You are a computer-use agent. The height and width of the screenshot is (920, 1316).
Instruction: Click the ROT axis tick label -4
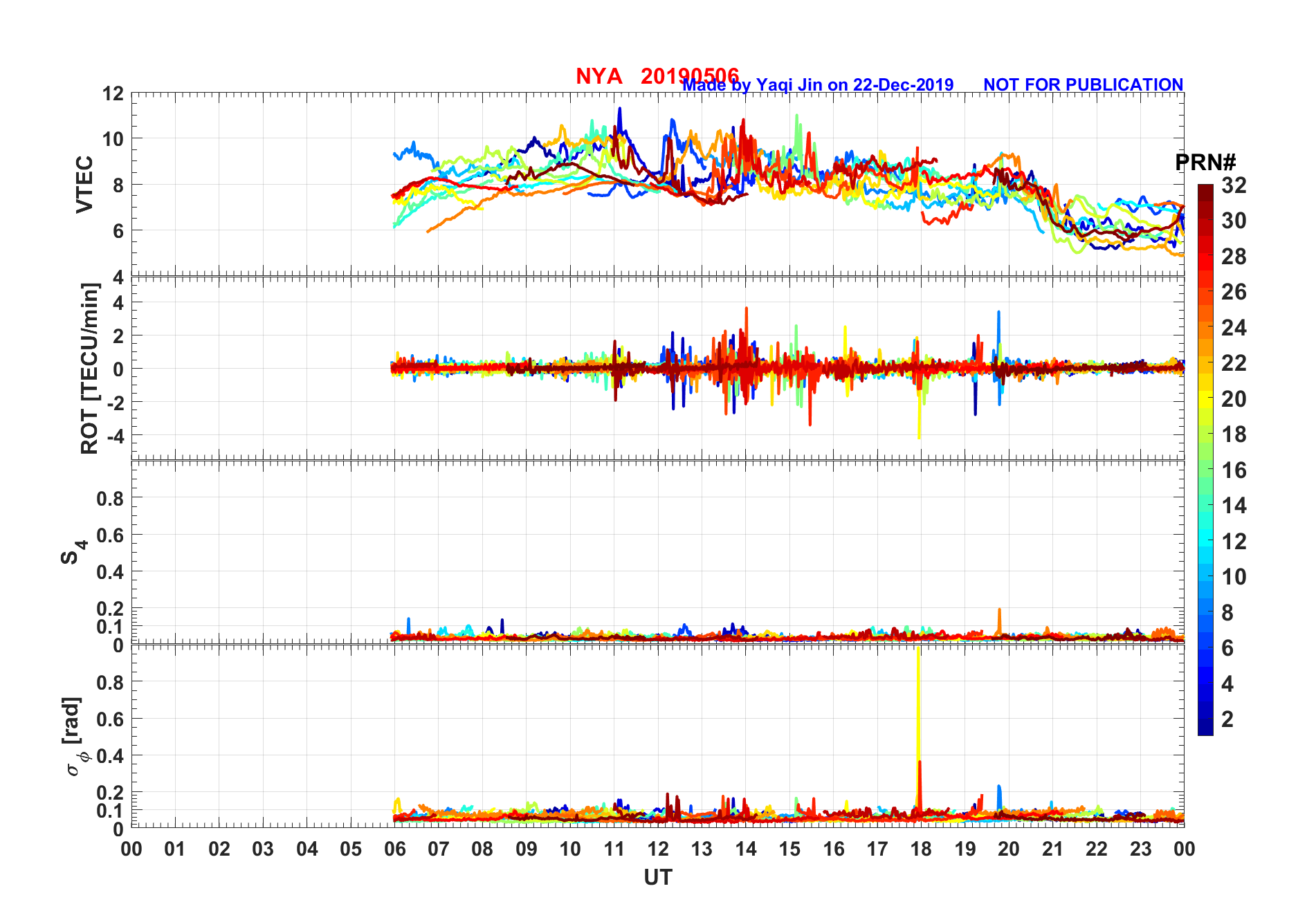click(x=115, y=435)
